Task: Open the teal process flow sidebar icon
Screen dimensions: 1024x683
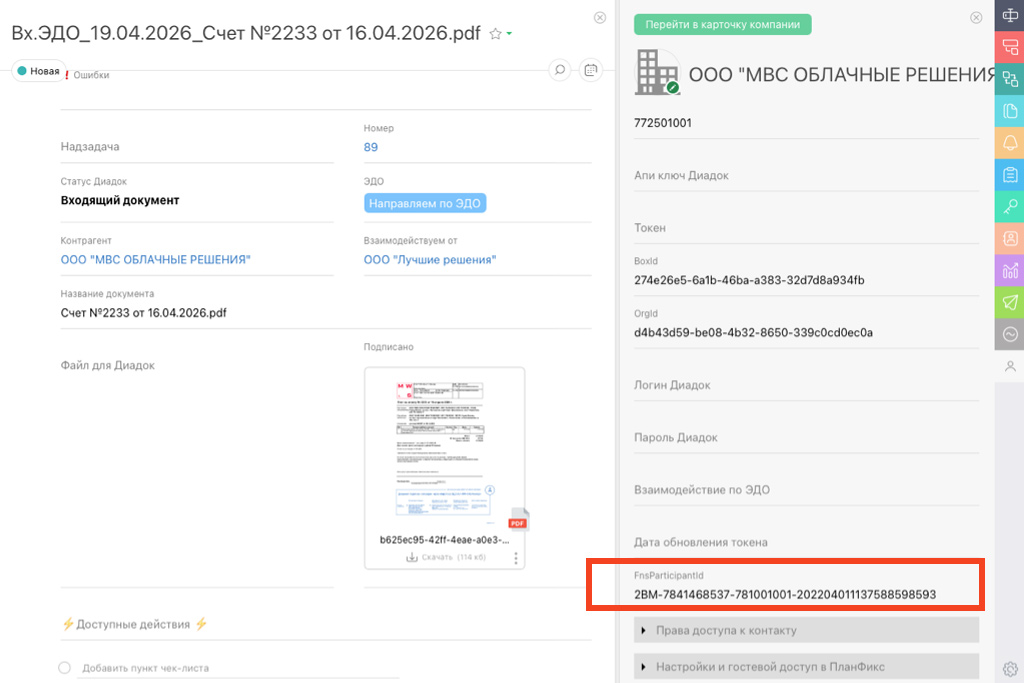Action: click(x=1010, y=79)
